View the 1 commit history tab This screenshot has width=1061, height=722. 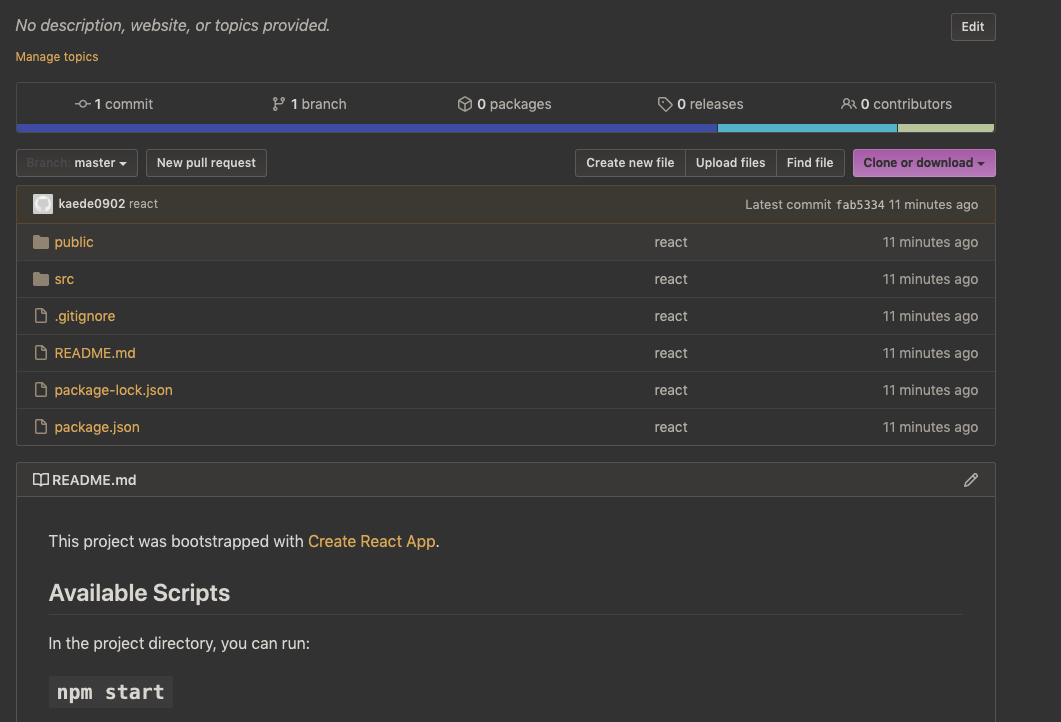[x=115, y=104]
